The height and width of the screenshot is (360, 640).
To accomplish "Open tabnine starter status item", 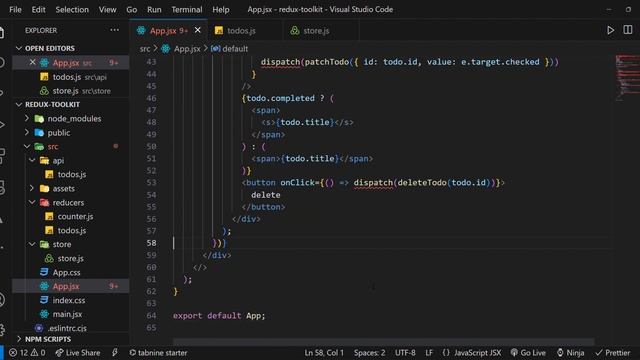I will click(x=158, y=353).
